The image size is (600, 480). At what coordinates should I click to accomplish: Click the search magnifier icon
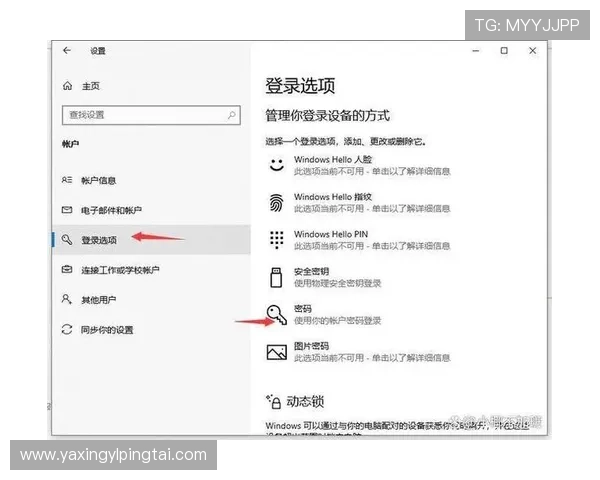(232, 115)
